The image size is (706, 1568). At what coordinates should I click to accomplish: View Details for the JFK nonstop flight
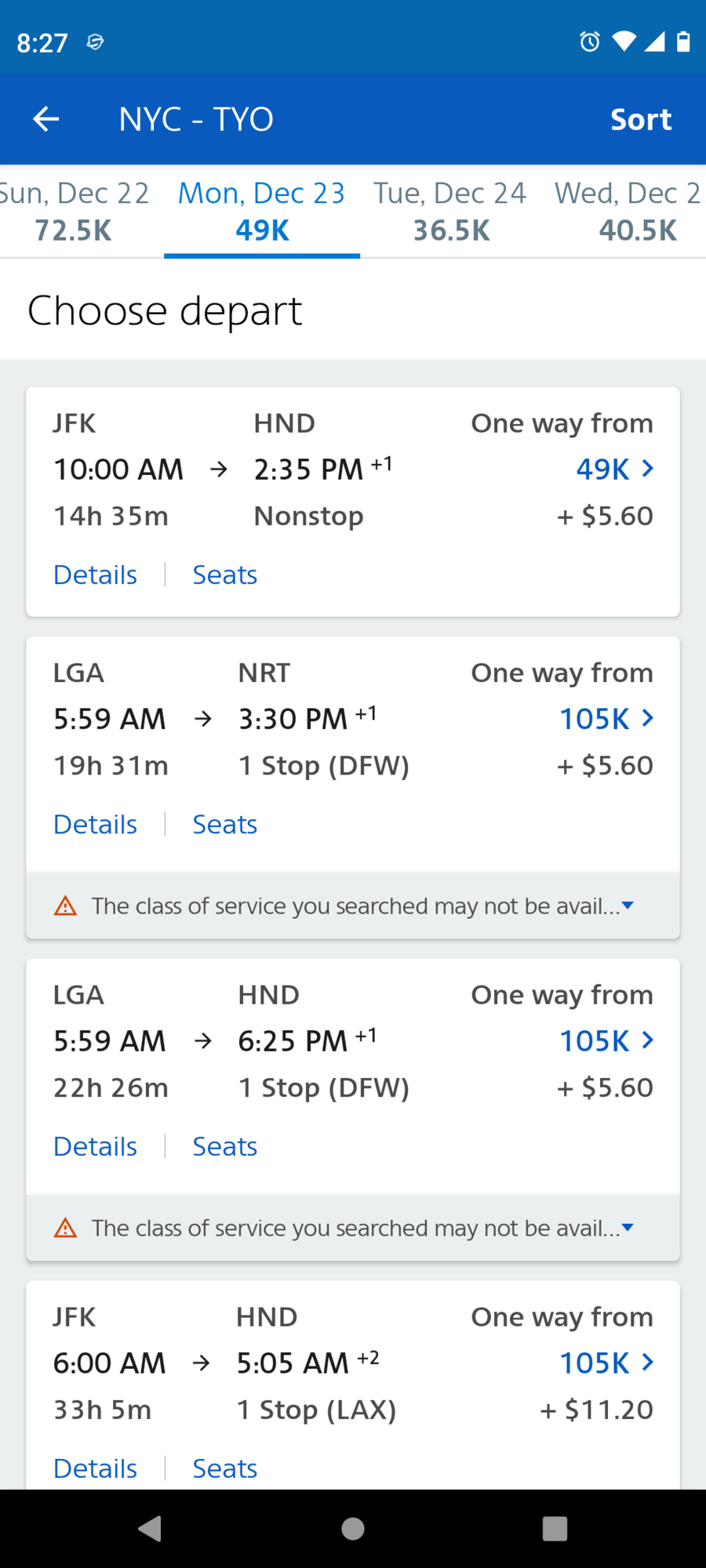point(95,575)
